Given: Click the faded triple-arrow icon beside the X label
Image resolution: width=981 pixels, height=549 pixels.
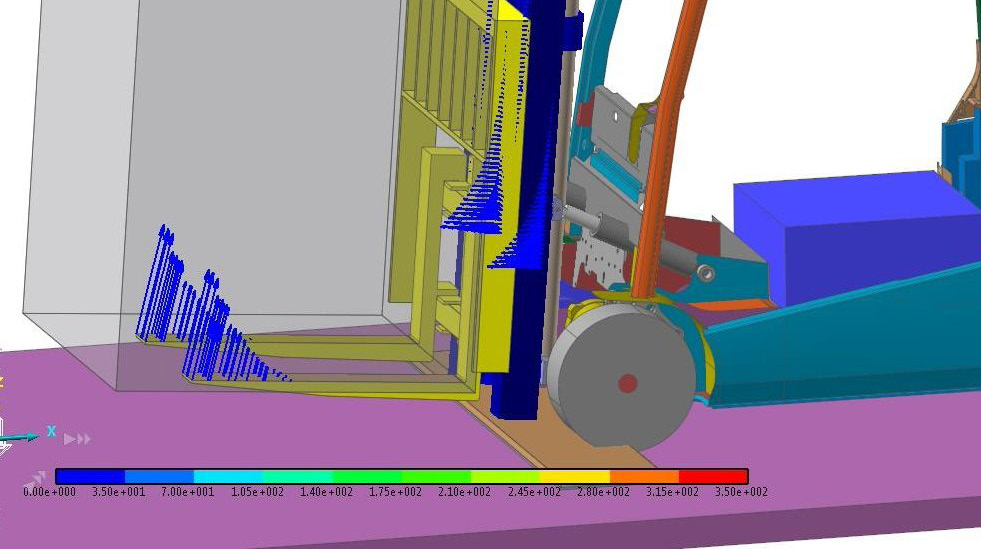Looking at the screenshot, I should click(x=77, y=439).
